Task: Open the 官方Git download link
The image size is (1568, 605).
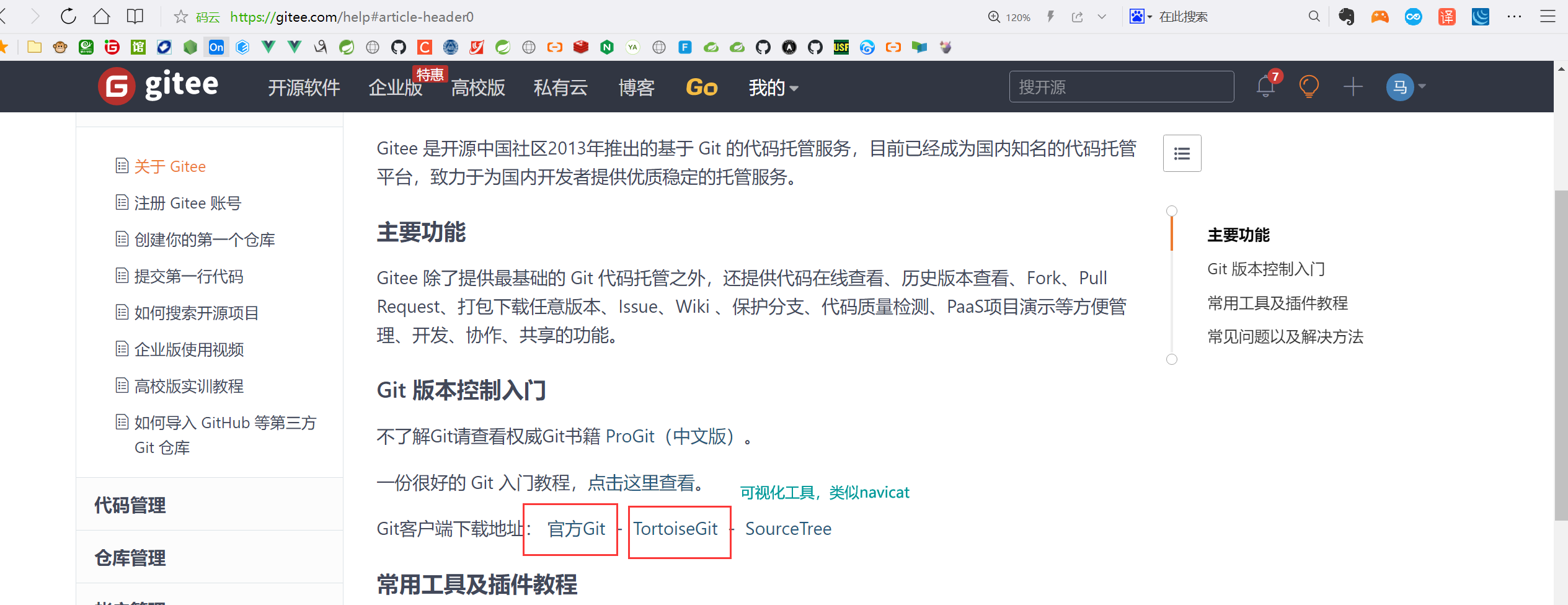Action: tap(576, 529)
